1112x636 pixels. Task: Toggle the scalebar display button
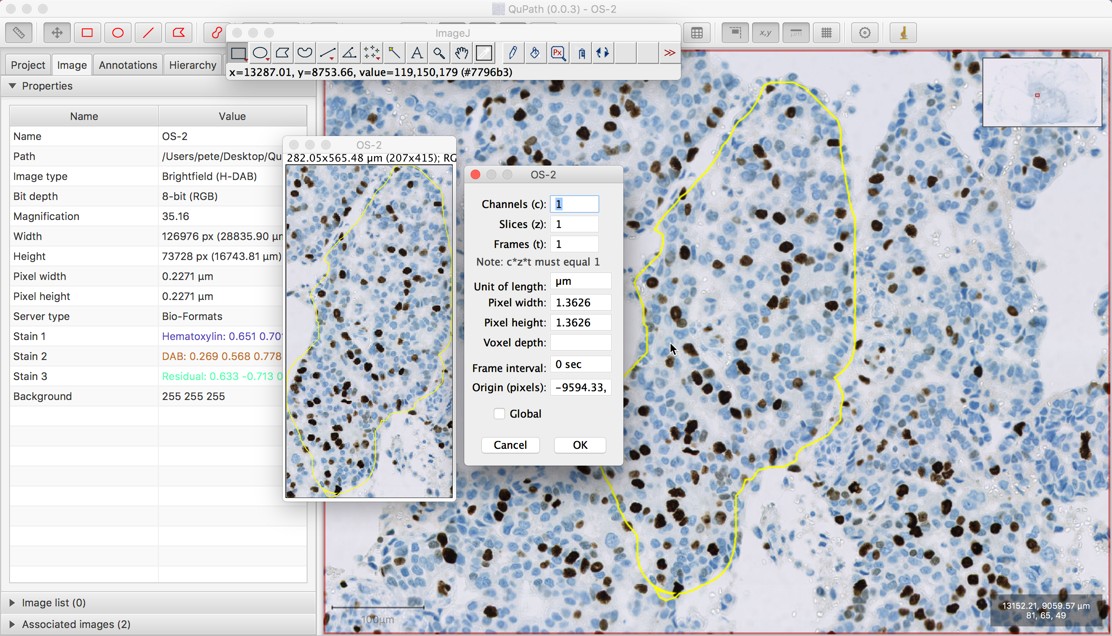[x=796, y=33]
